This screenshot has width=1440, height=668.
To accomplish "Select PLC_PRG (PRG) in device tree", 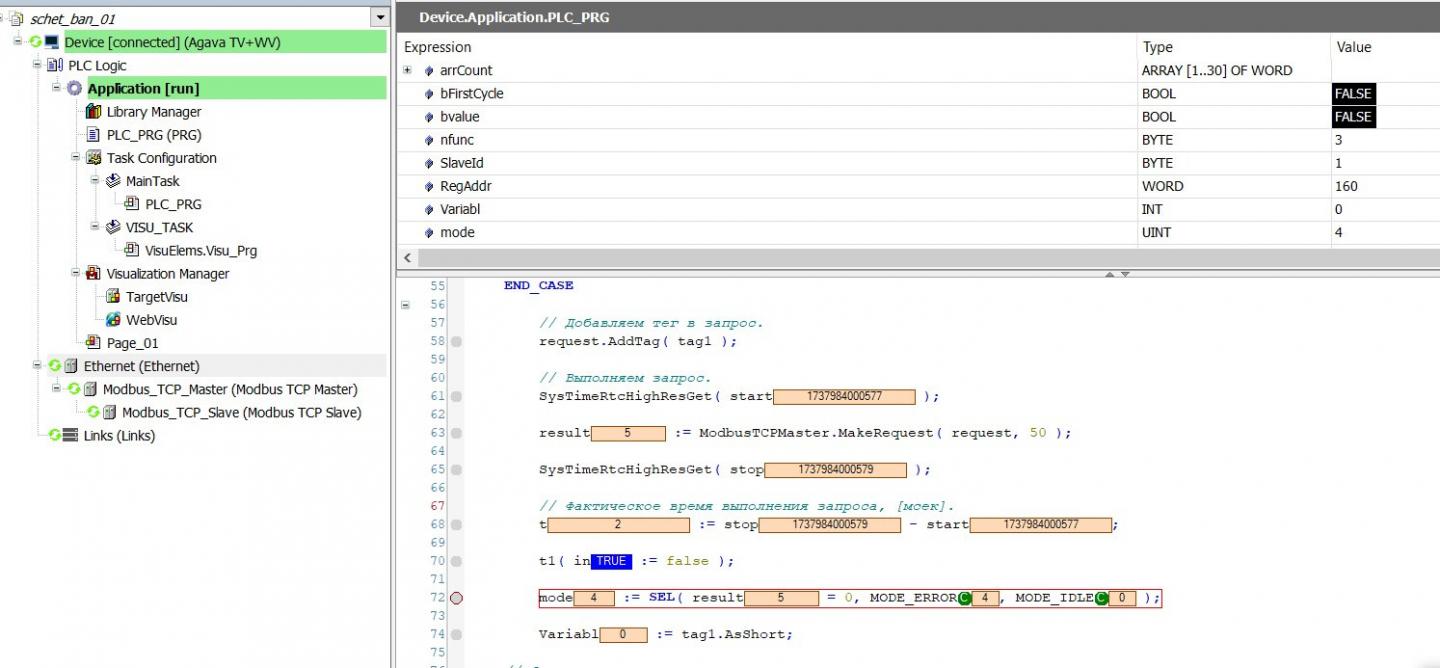I will click(x=154, y=135).
